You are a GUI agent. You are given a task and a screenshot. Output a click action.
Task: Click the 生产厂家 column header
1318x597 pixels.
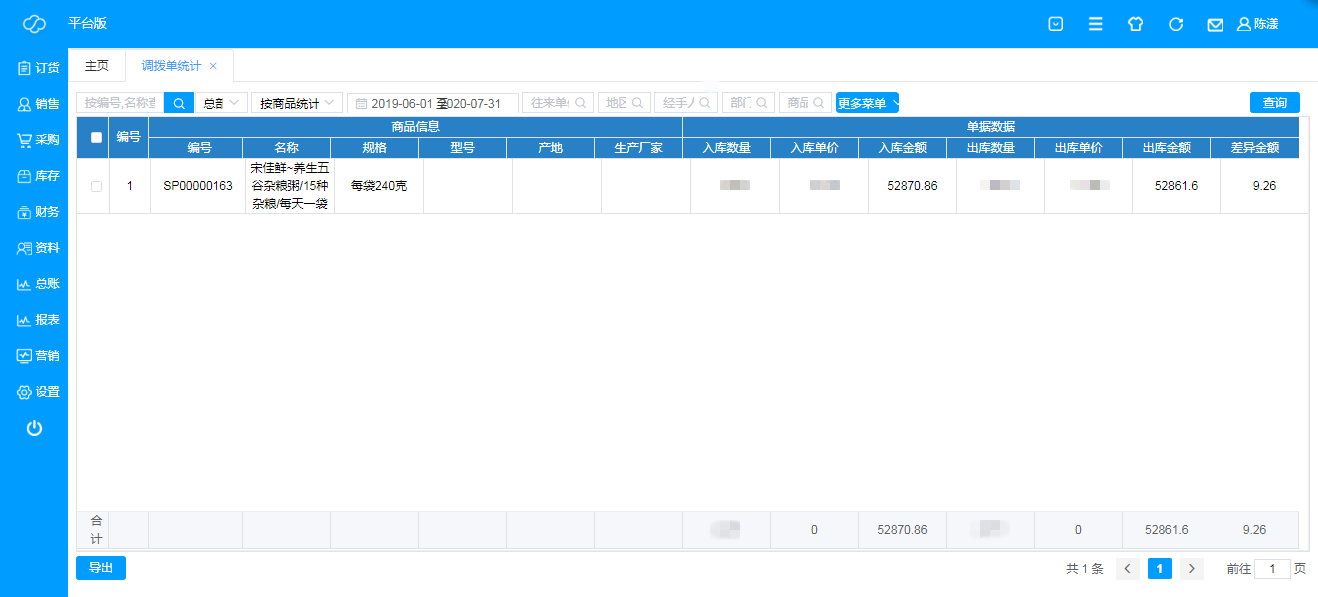(x=639, y=148)
